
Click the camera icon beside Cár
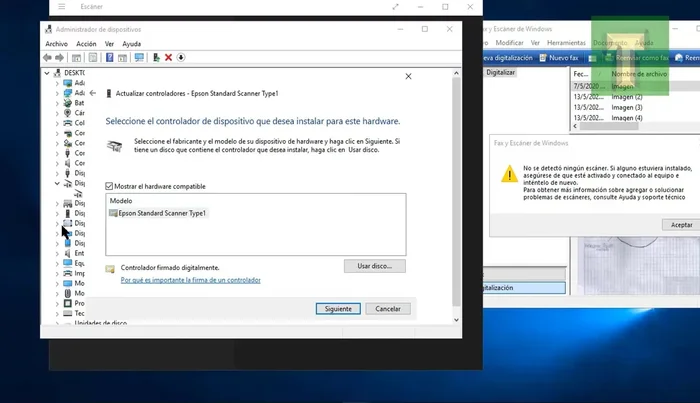pyautogui.click(x=67, y=113)
